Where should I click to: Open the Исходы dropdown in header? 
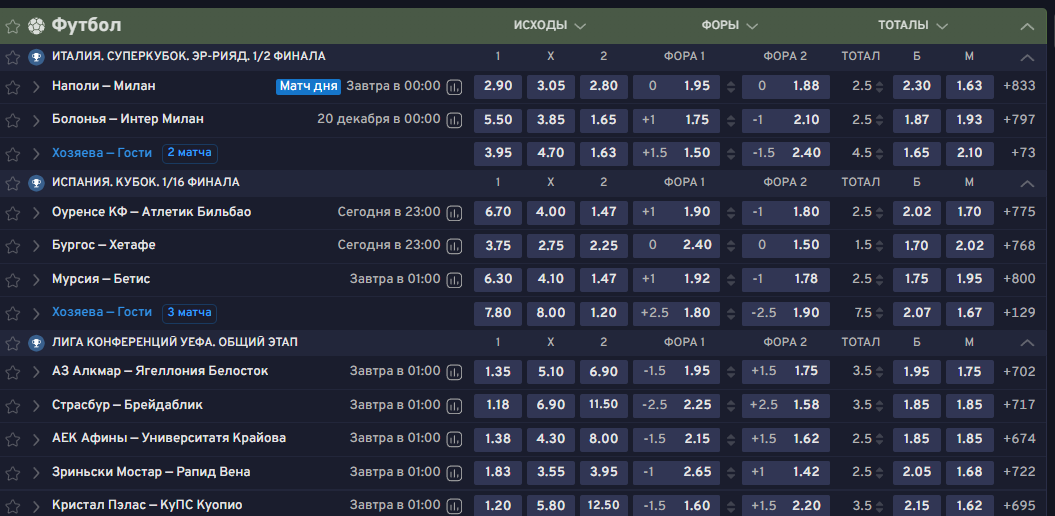[550, 25]
